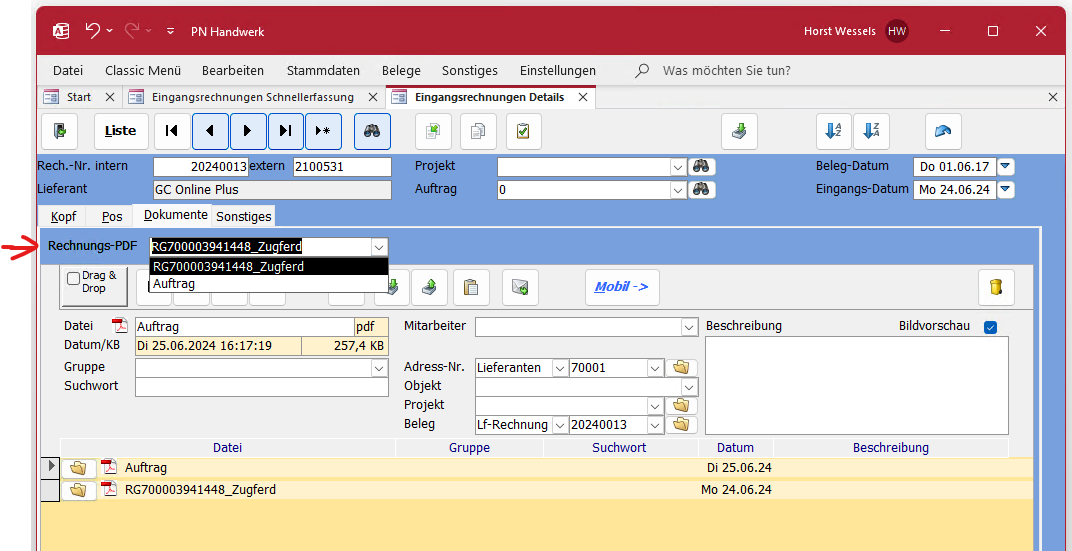Go to the previous record
This screenshot has width=1072, height=551.
(211, 131)
